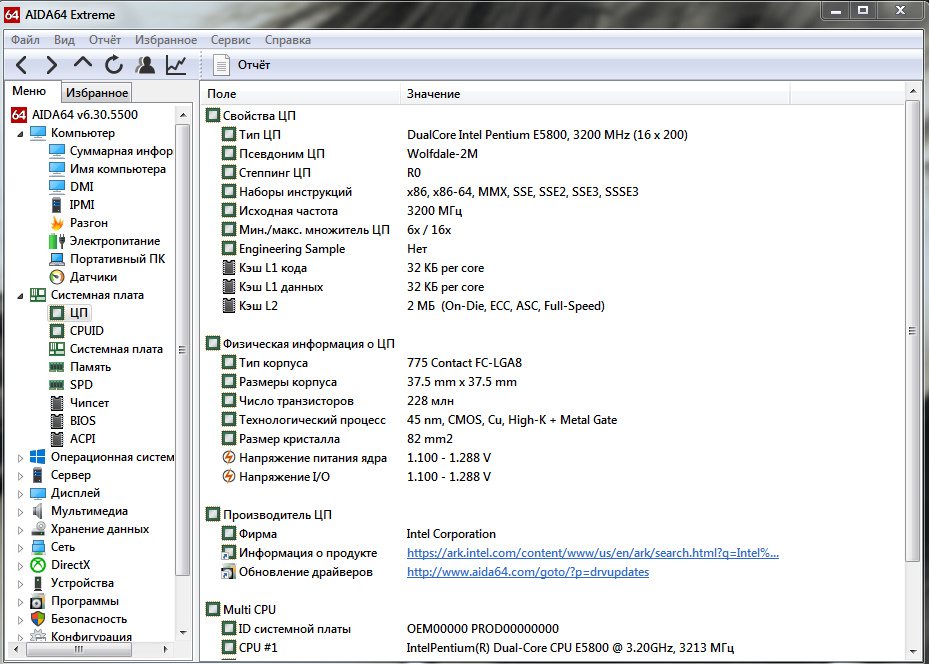Click the DirectX Xbox-style icon
The width and height of the screenshot is (929, 664).
[x=38, y=565]
